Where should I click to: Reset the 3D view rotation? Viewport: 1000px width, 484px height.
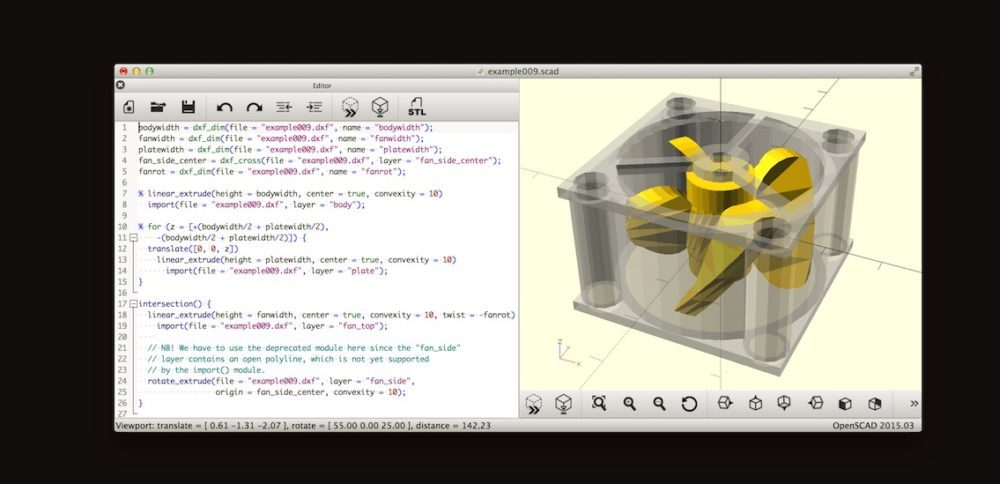click(x=689, y=403)
